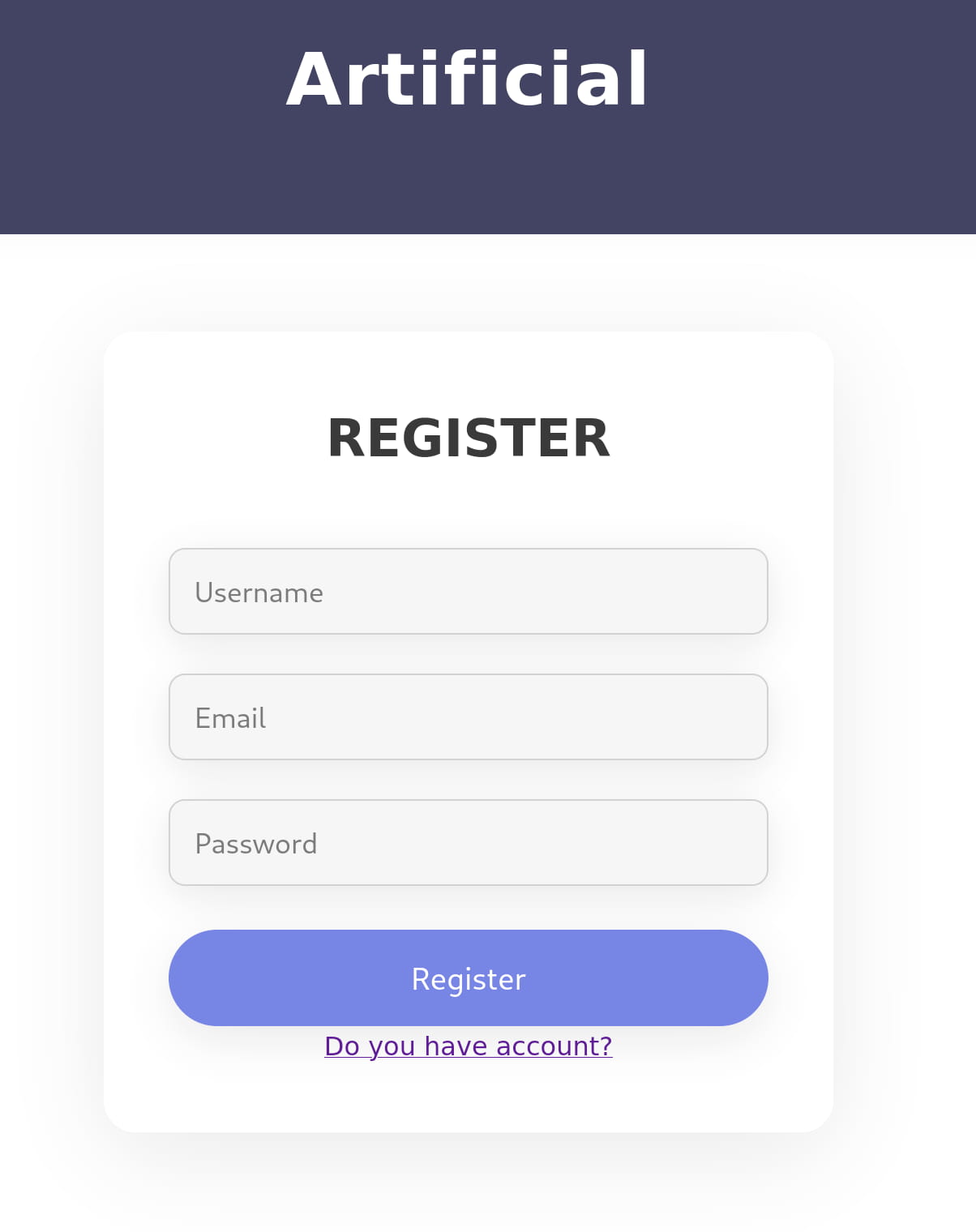This screenshot has width=976, height=1232.
Task: Submit the form with Register
Action: (x=468, y=977)
